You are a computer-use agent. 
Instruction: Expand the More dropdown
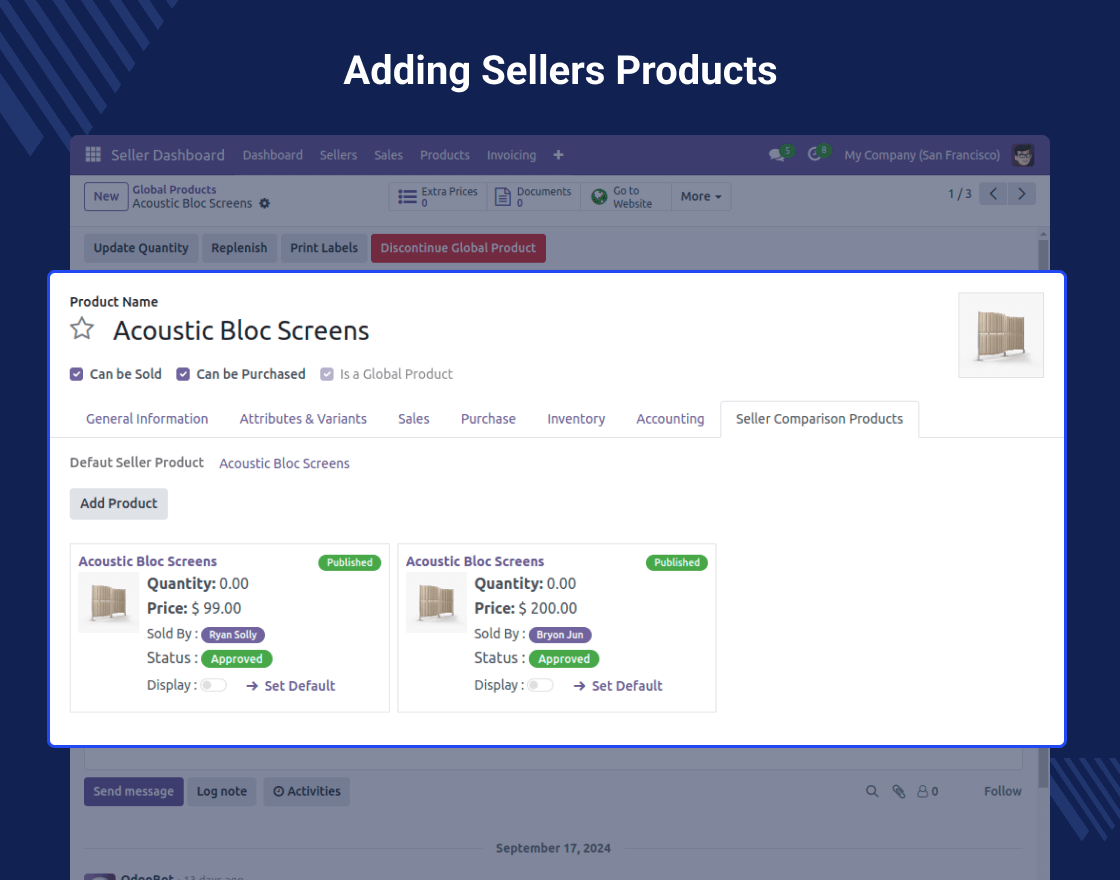pos(701,196)
